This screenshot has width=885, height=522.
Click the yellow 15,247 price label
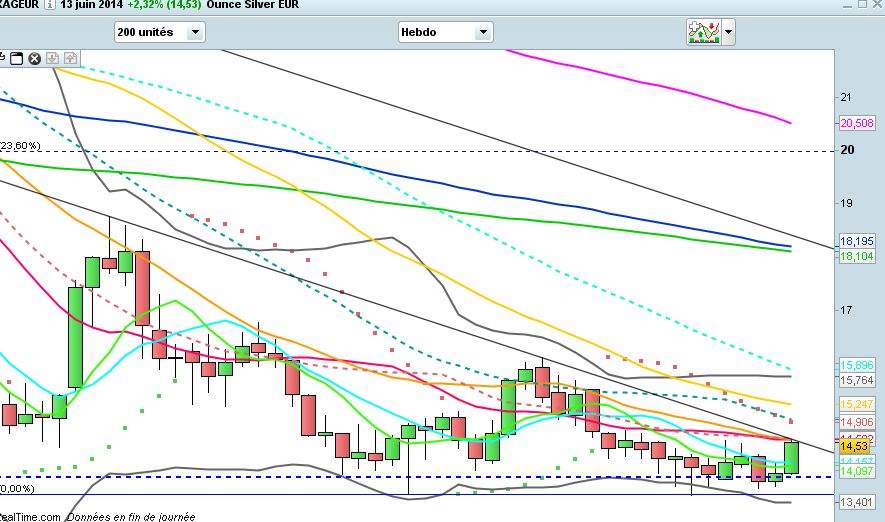[x=857, y=404]
